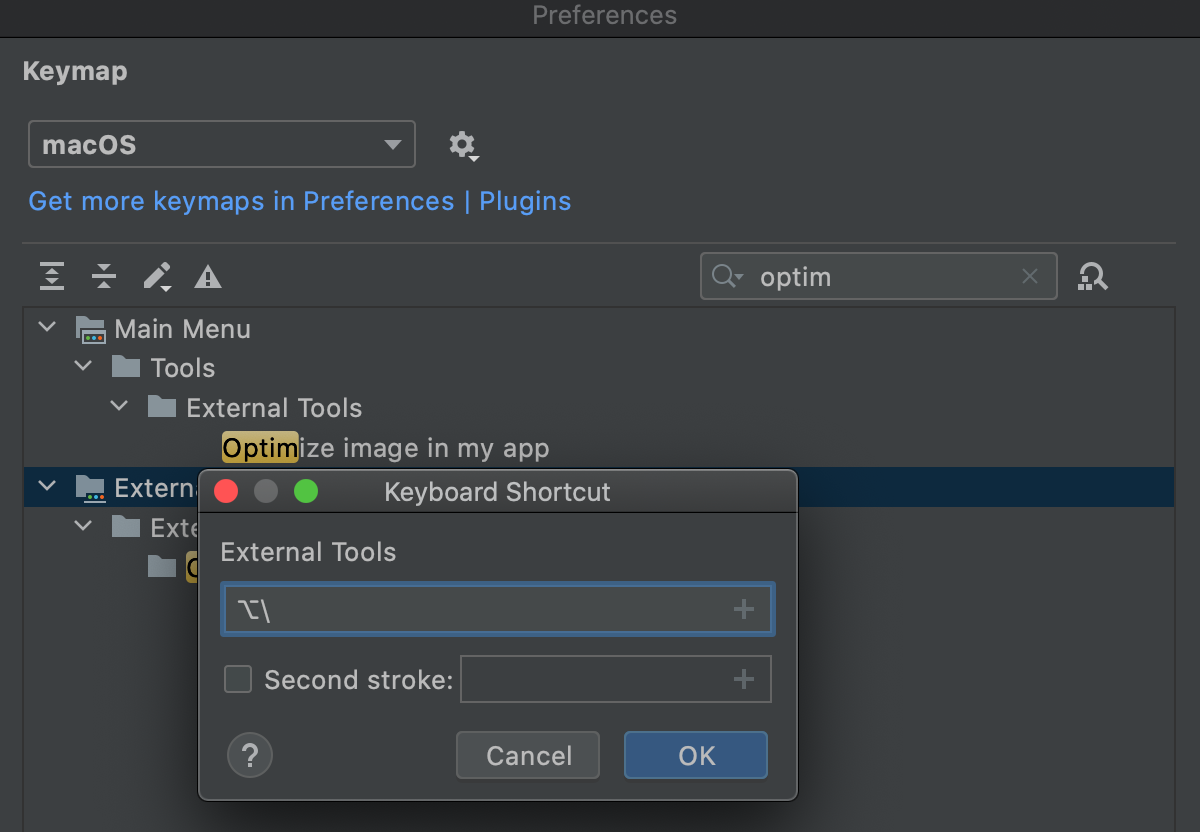Viewport: 1200px width, 832px height.
Task: Open the gear keymap actions menu
Action: pos(463,146)
